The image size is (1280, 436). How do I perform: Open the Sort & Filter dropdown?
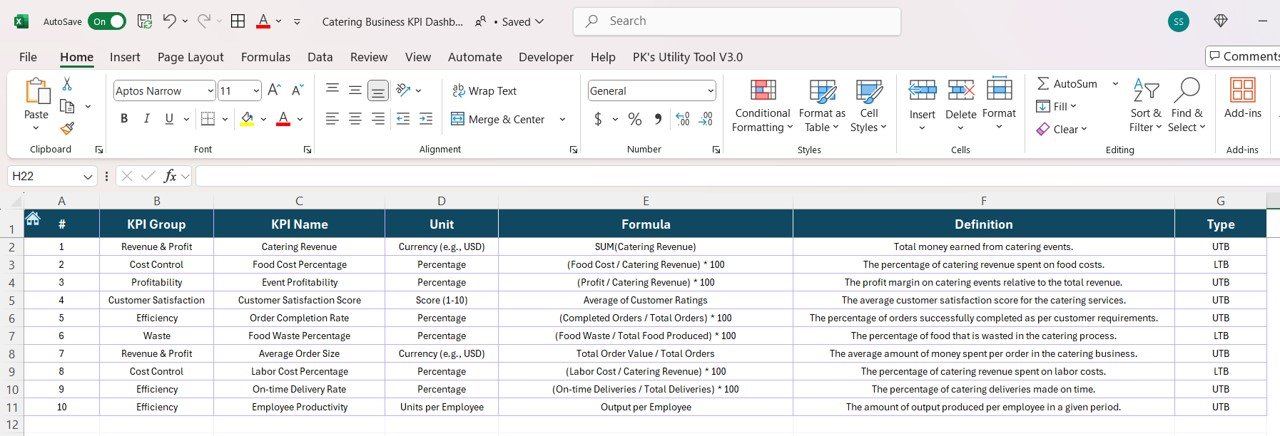(1145, 106)
